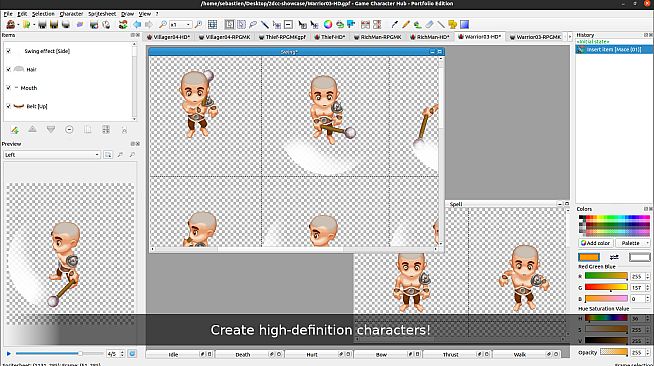
Task: Select the lasso selection tool
Action: (253, 25)
